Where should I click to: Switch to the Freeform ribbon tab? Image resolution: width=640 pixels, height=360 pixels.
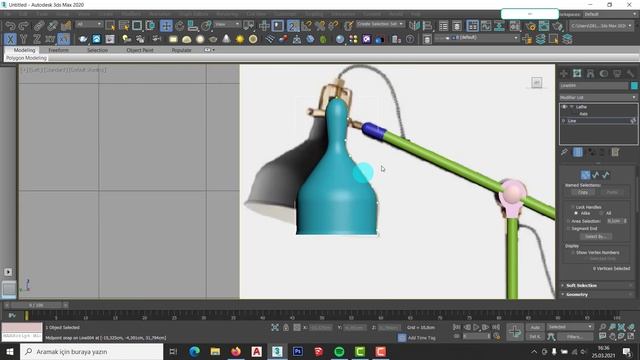click(x=58, y=50)
